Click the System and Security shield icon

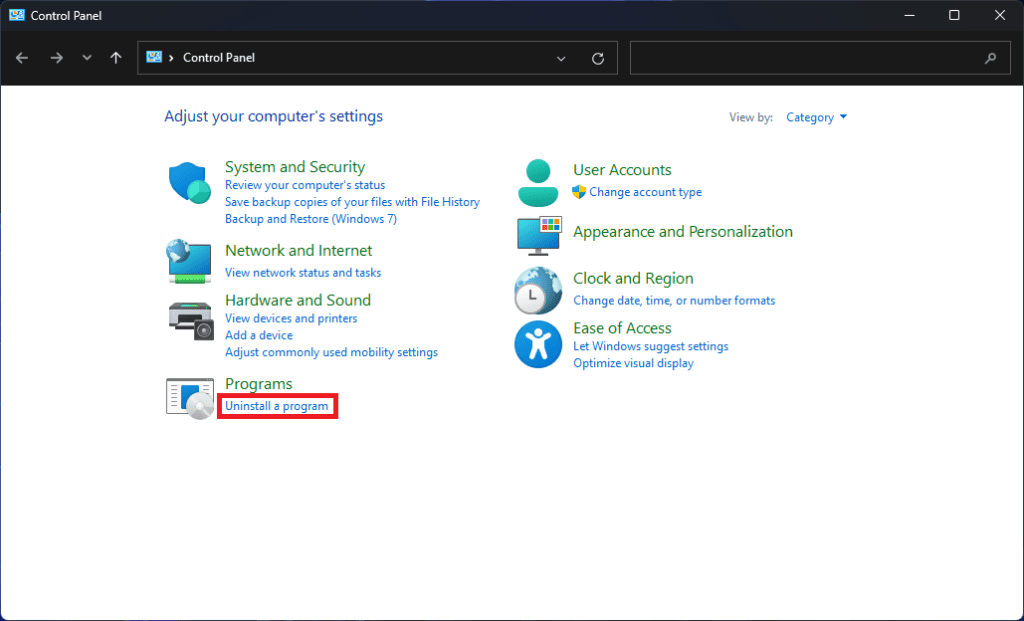(189, 183)
